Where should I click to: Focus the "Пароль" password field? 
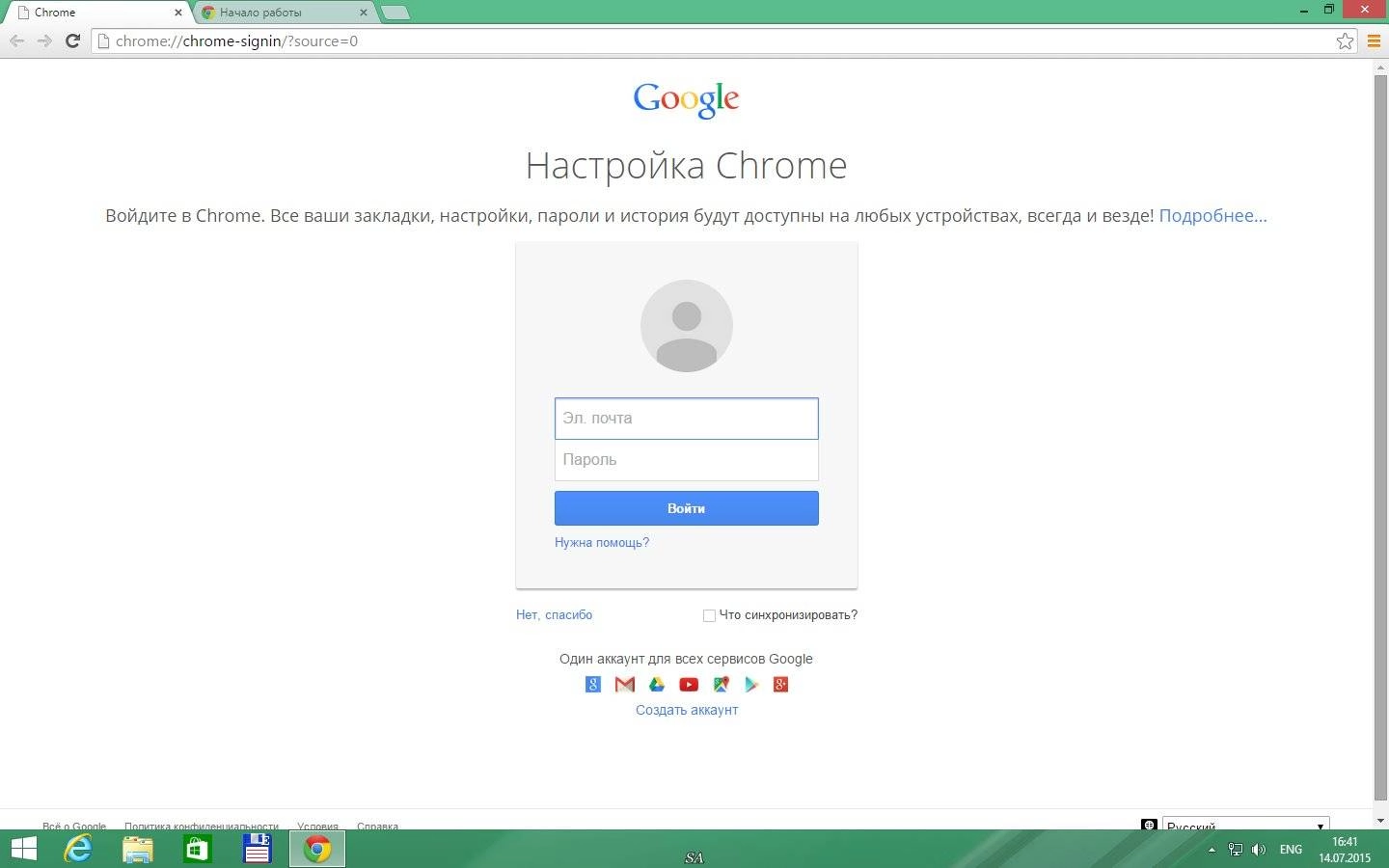coord(687,460)
